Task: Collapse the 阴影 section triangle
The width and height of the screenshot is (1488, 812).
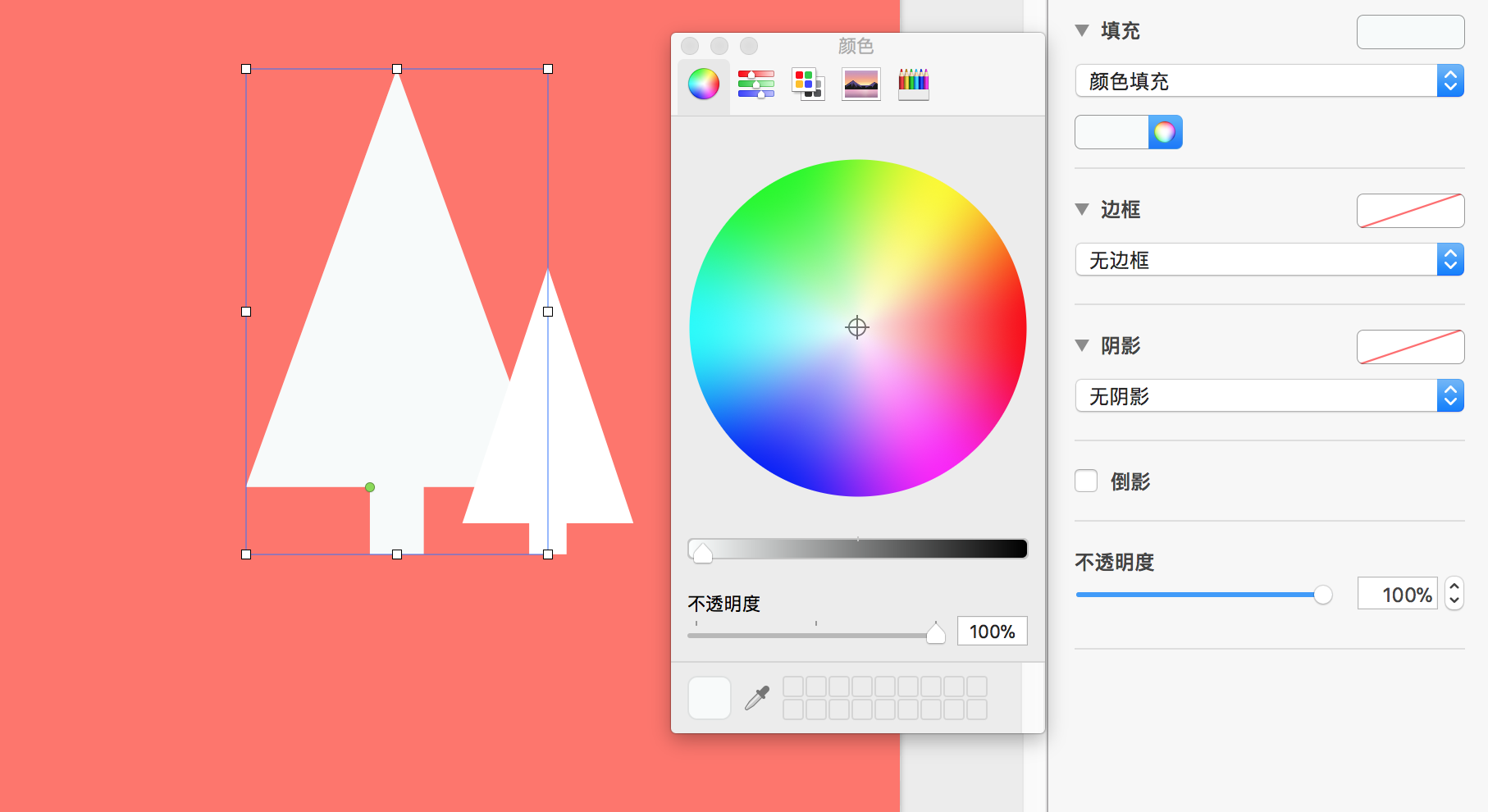Action: [x=1082, y=345]
